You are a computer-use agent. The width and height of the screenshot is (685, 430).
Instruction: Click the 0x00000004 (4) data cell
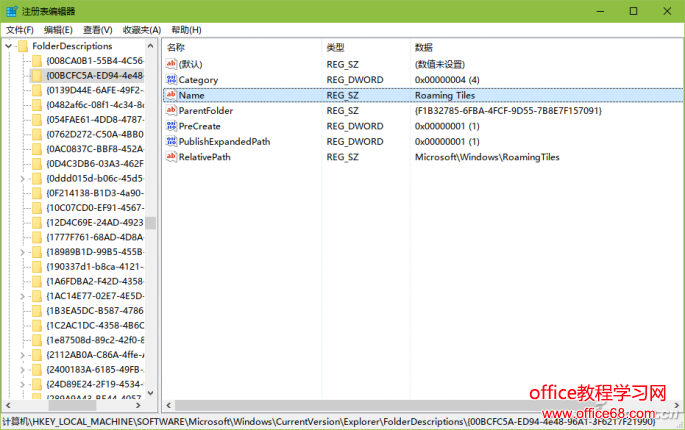447,80
